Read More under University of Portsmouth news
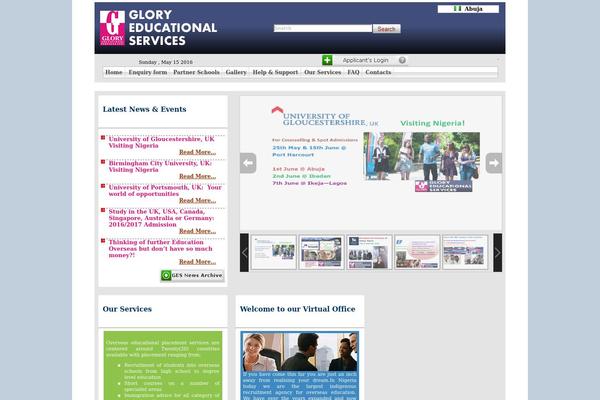The height and width of the screenshot is (400, 600). (197, 200)
